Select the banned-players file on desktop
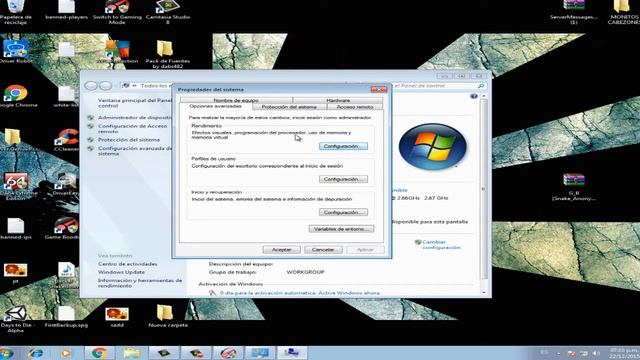Image resolution: width=640 pixels, height=360 pixels. pos(67,10)
